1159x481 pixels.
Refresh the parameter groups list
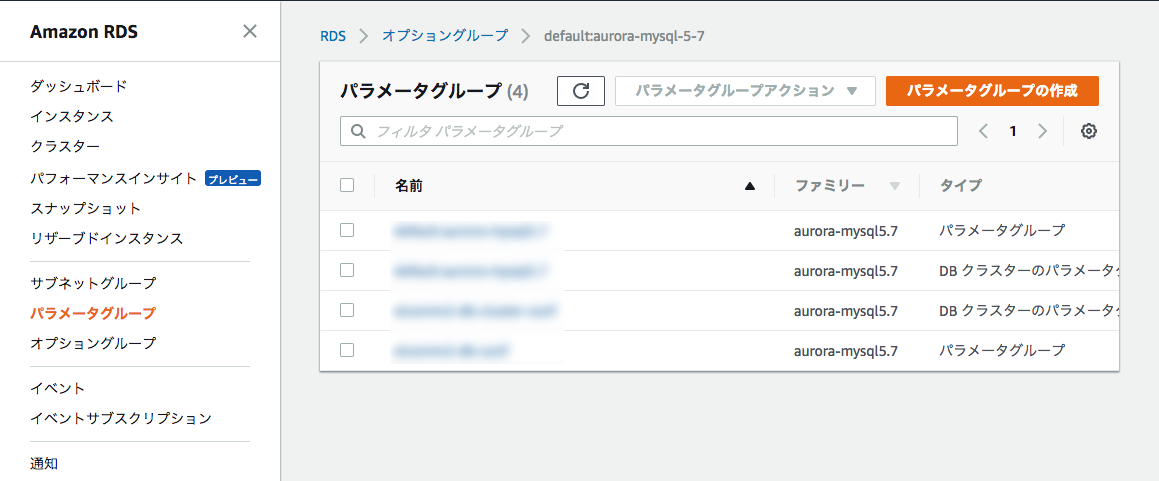581,91
